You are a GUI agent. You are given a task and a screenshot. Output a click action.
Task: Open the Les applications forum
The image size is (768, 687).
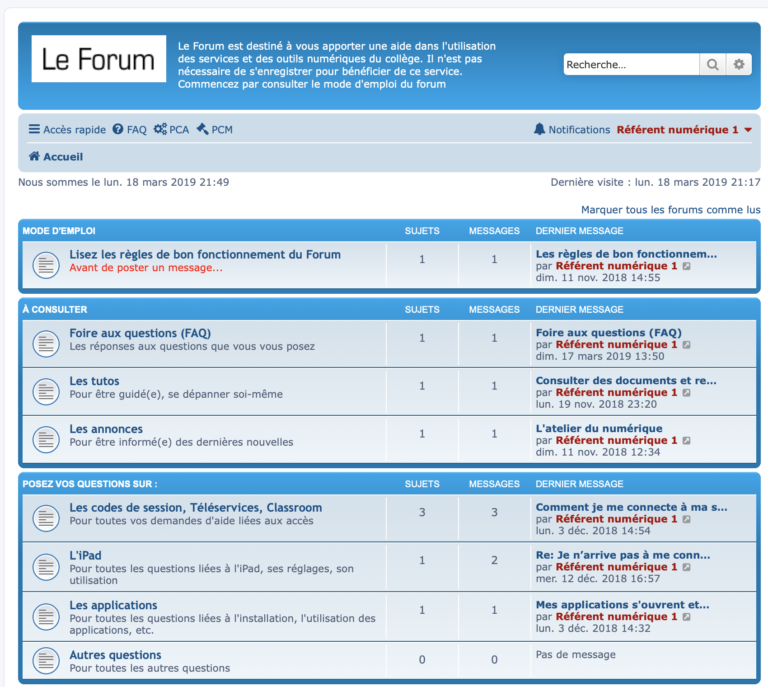click(113, 606)
